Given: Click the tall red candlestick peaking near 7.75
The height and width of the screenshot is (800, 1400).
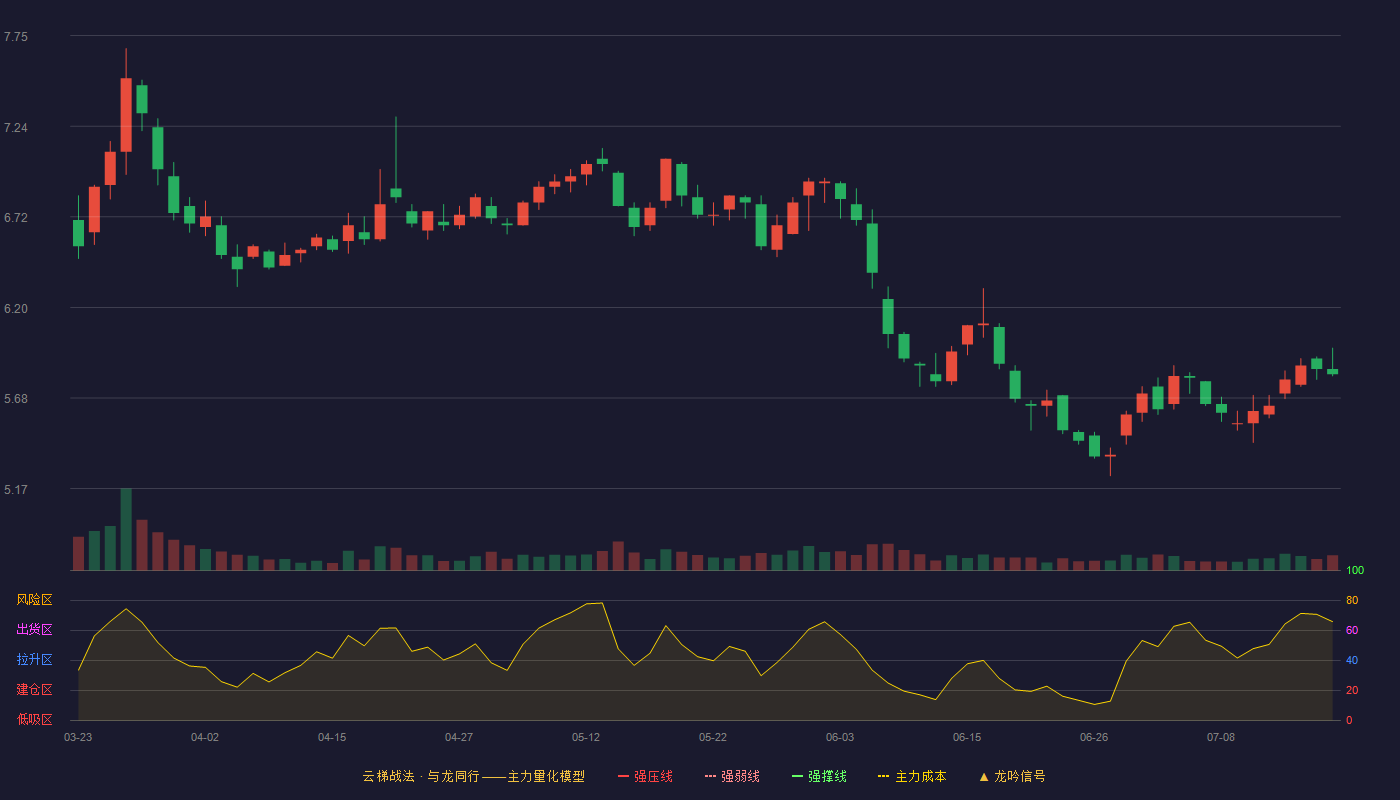Looking at the screenshot, I should [x=126, y=114].
